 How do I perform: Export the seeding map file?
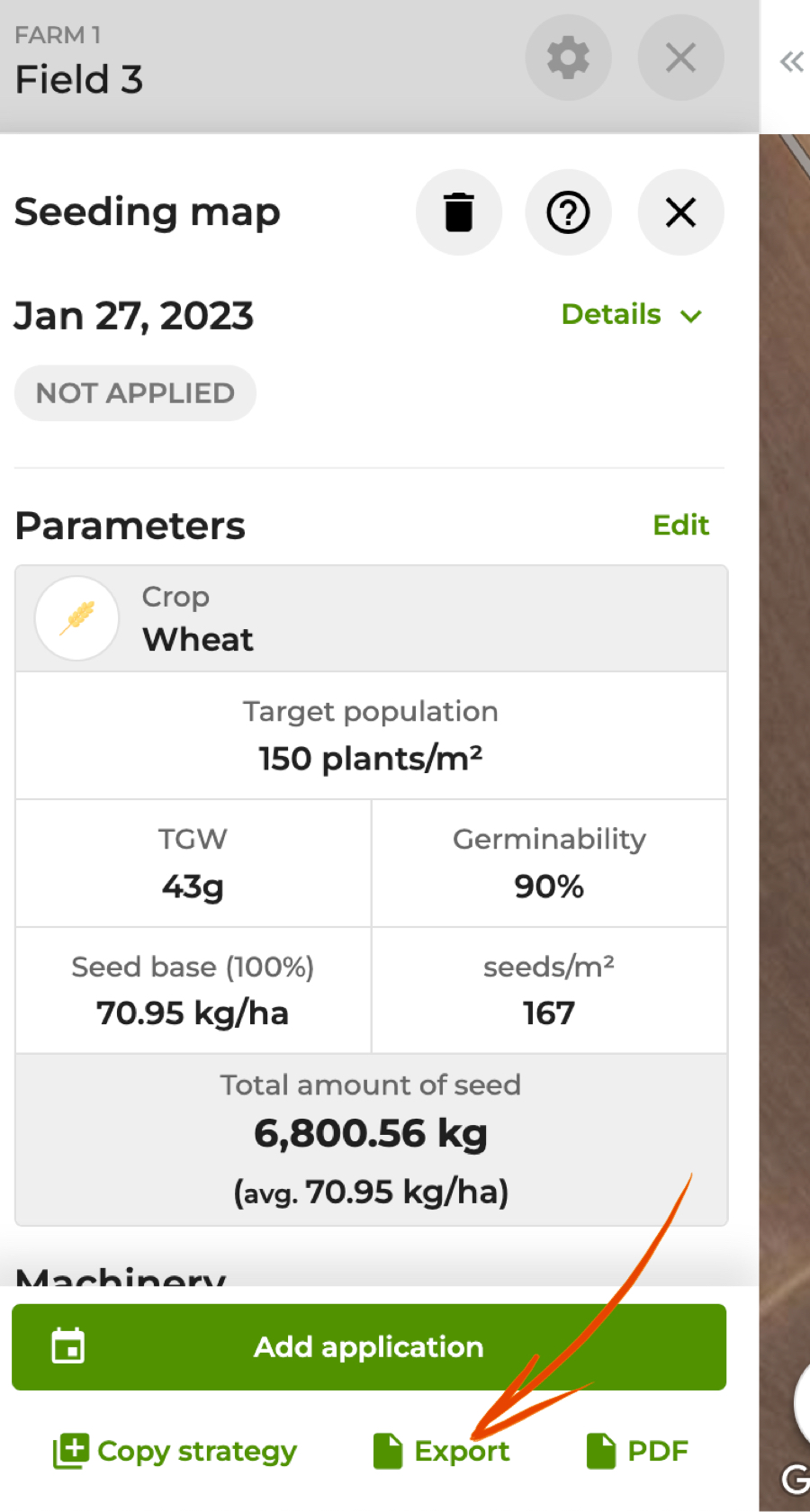462,1451
